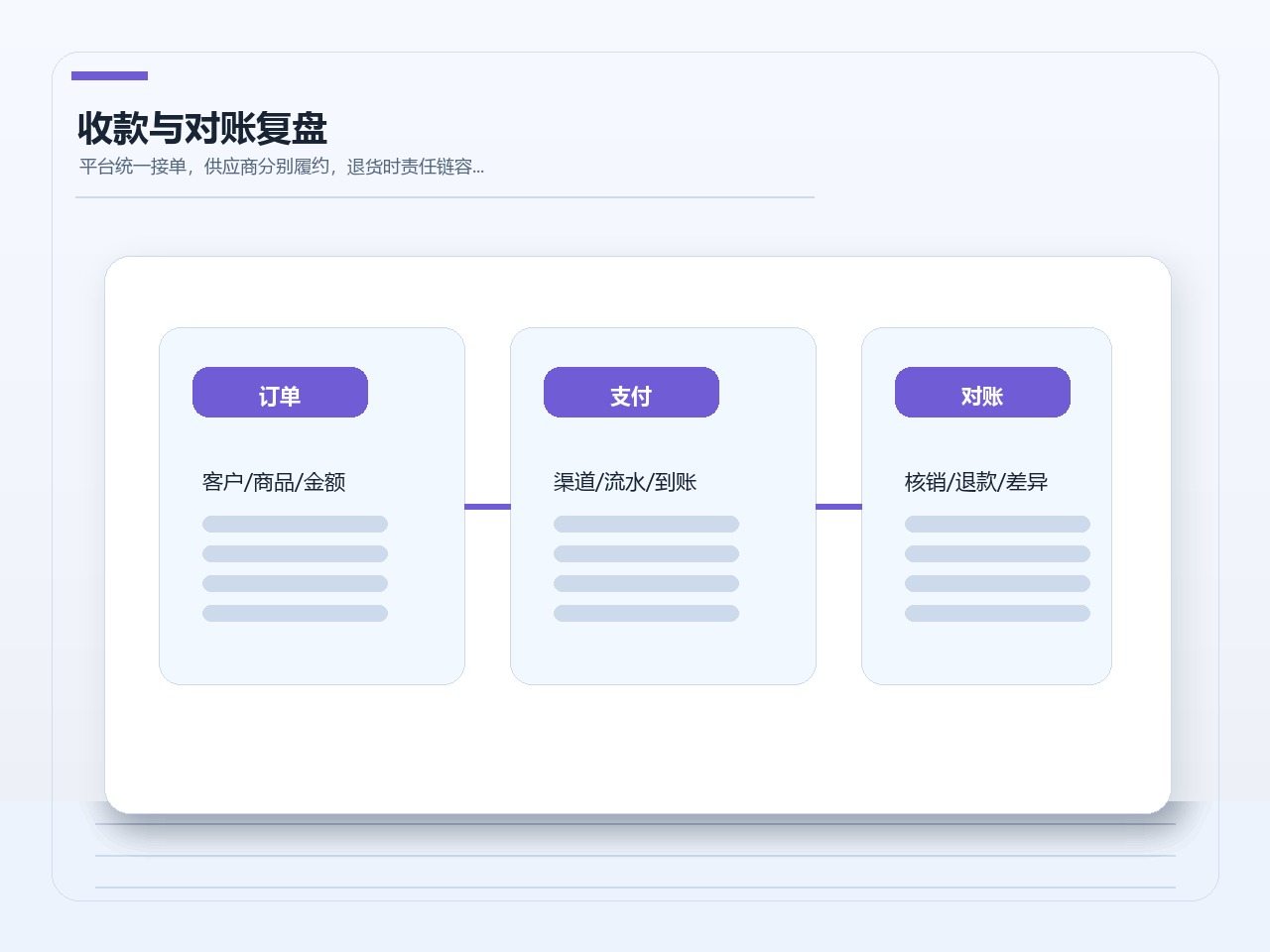Select the 渠道/流水/到账 text
1270x952 pixels.
point(625,482)
